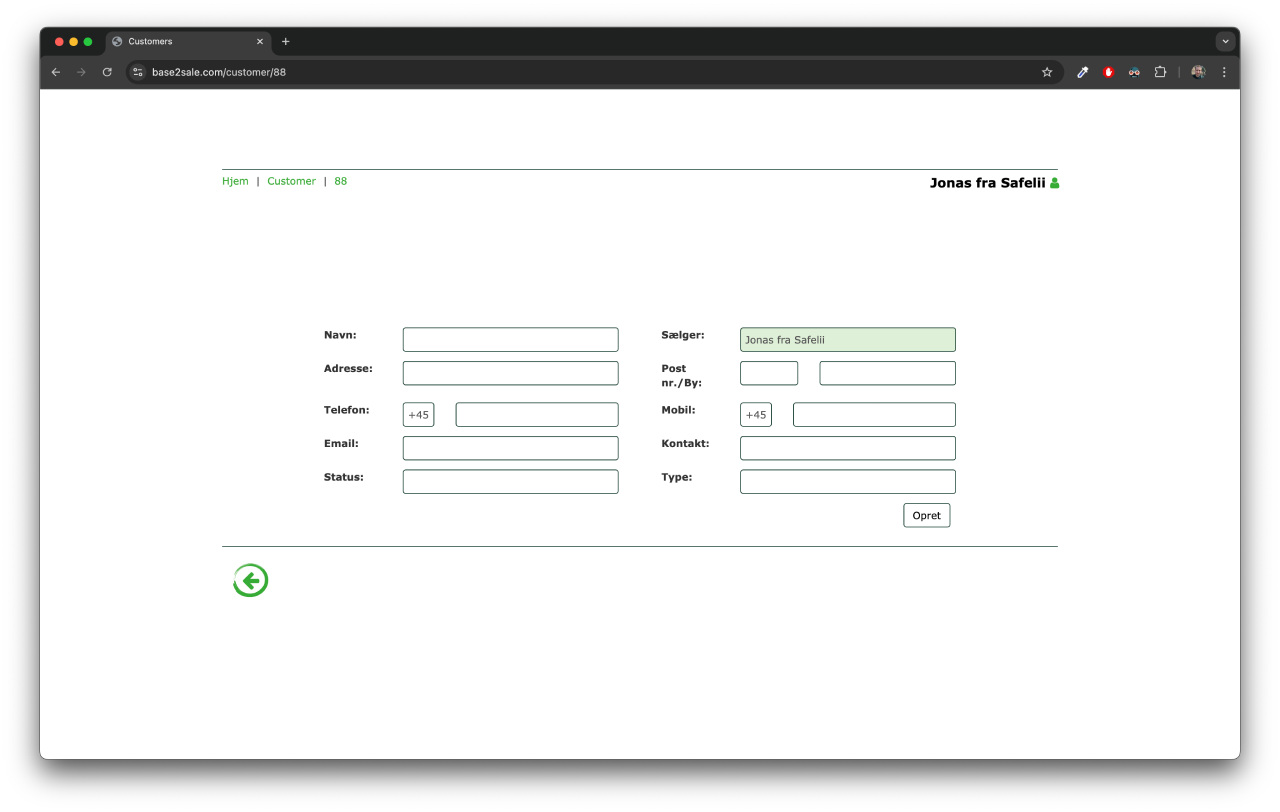Open the Chrome profile avatar
The image size is (1280, 812).
[x=1198, y=72]
